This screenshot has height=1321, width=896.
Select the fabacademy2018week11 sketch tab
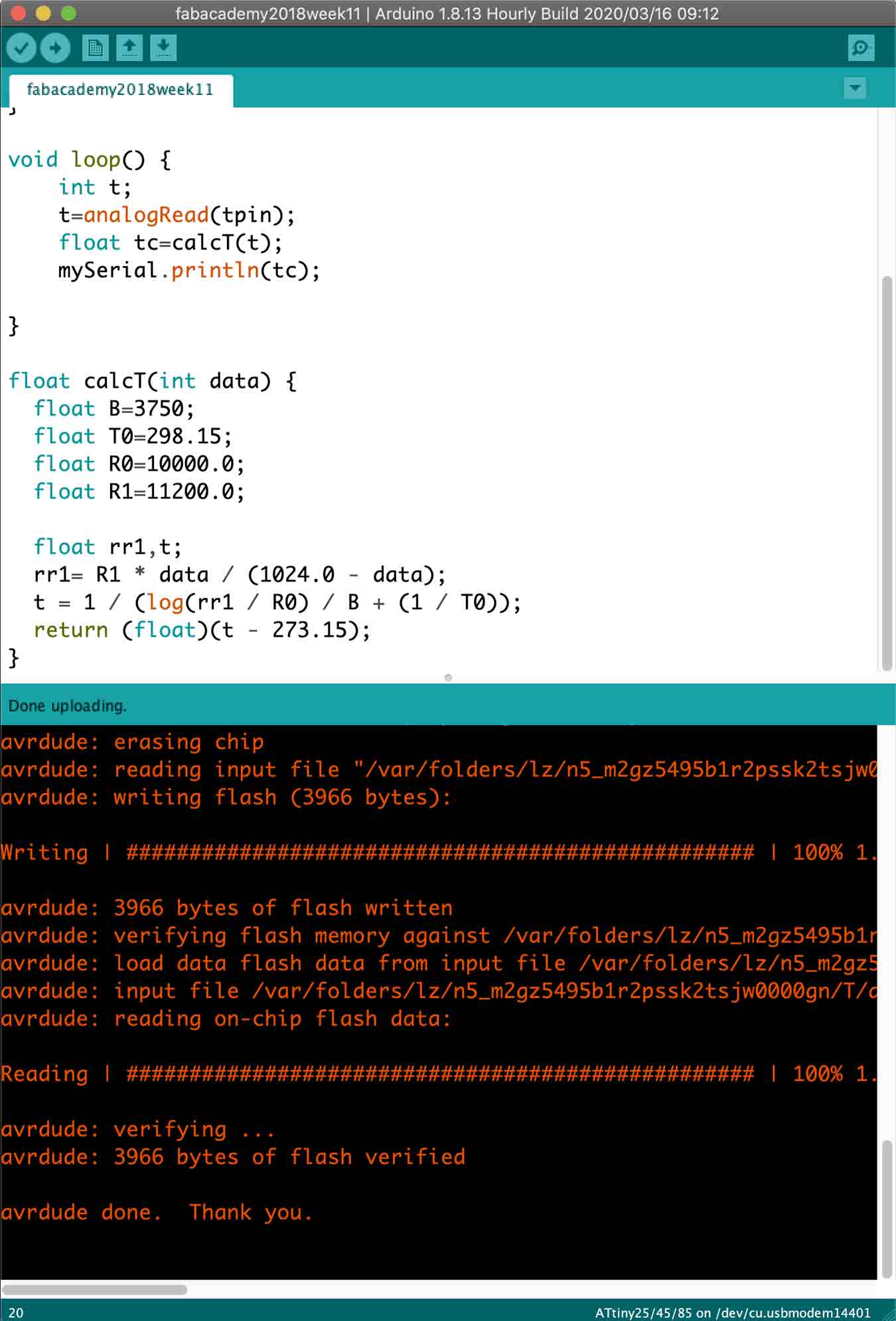120,90
